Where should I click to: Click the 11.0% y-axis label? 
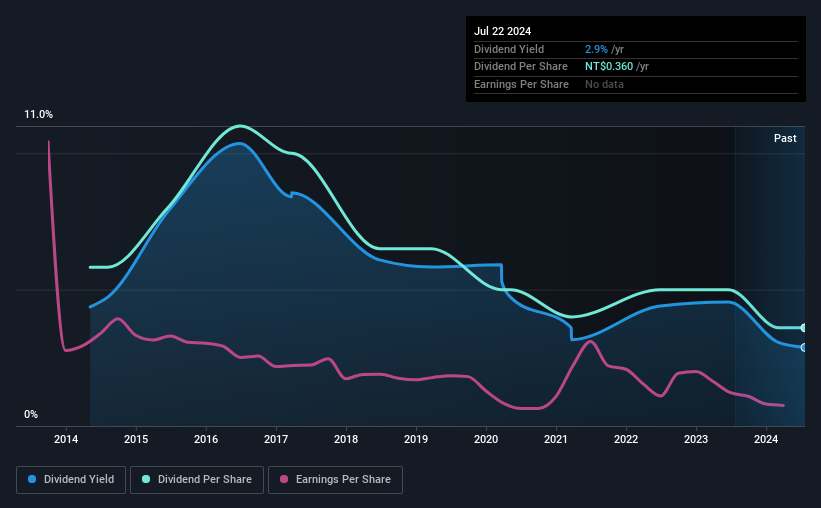pos(38,115)
